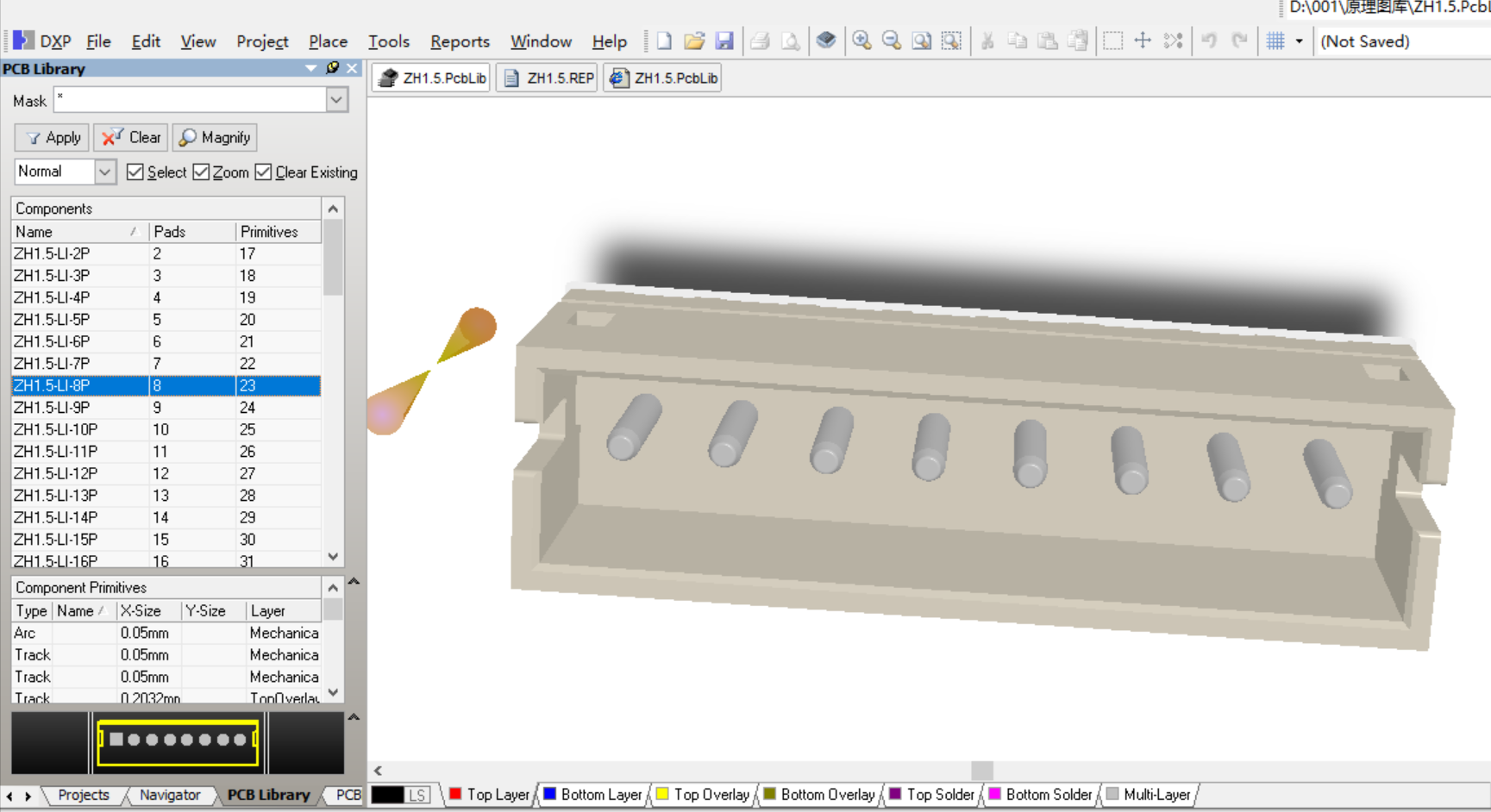Click the Bottom Solder magenta swatch

pos(994,794)
